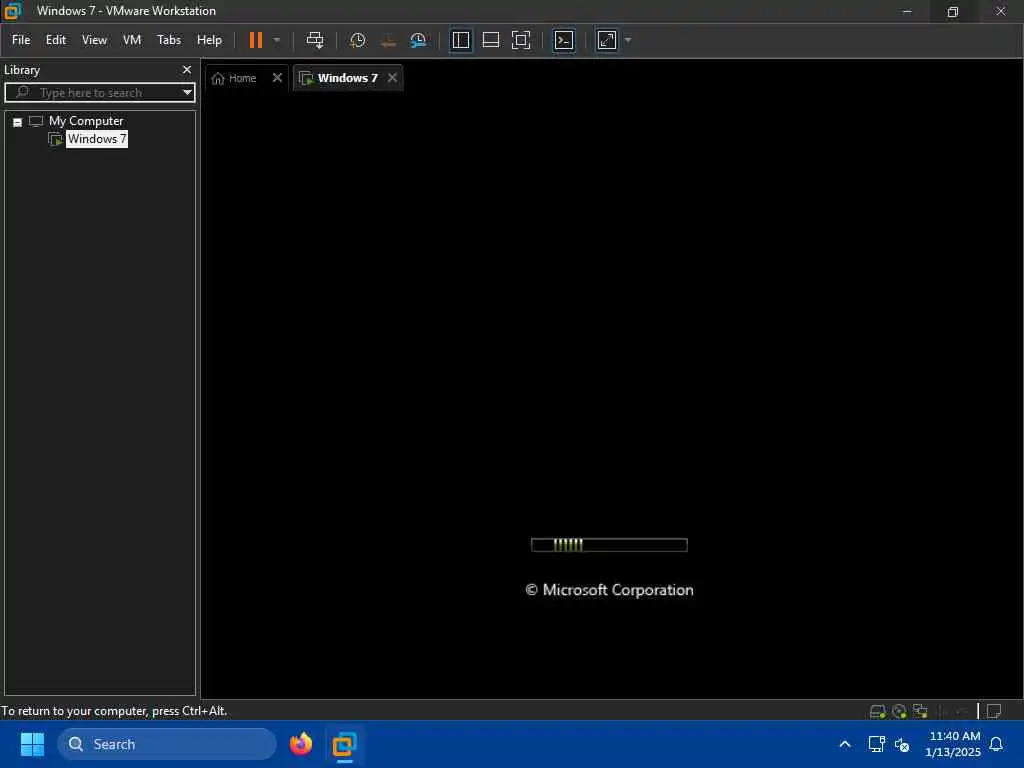1024x768 pixels.
Task: Select My Computer in the library
Action: pyautogui.click(x=86, y=121)
